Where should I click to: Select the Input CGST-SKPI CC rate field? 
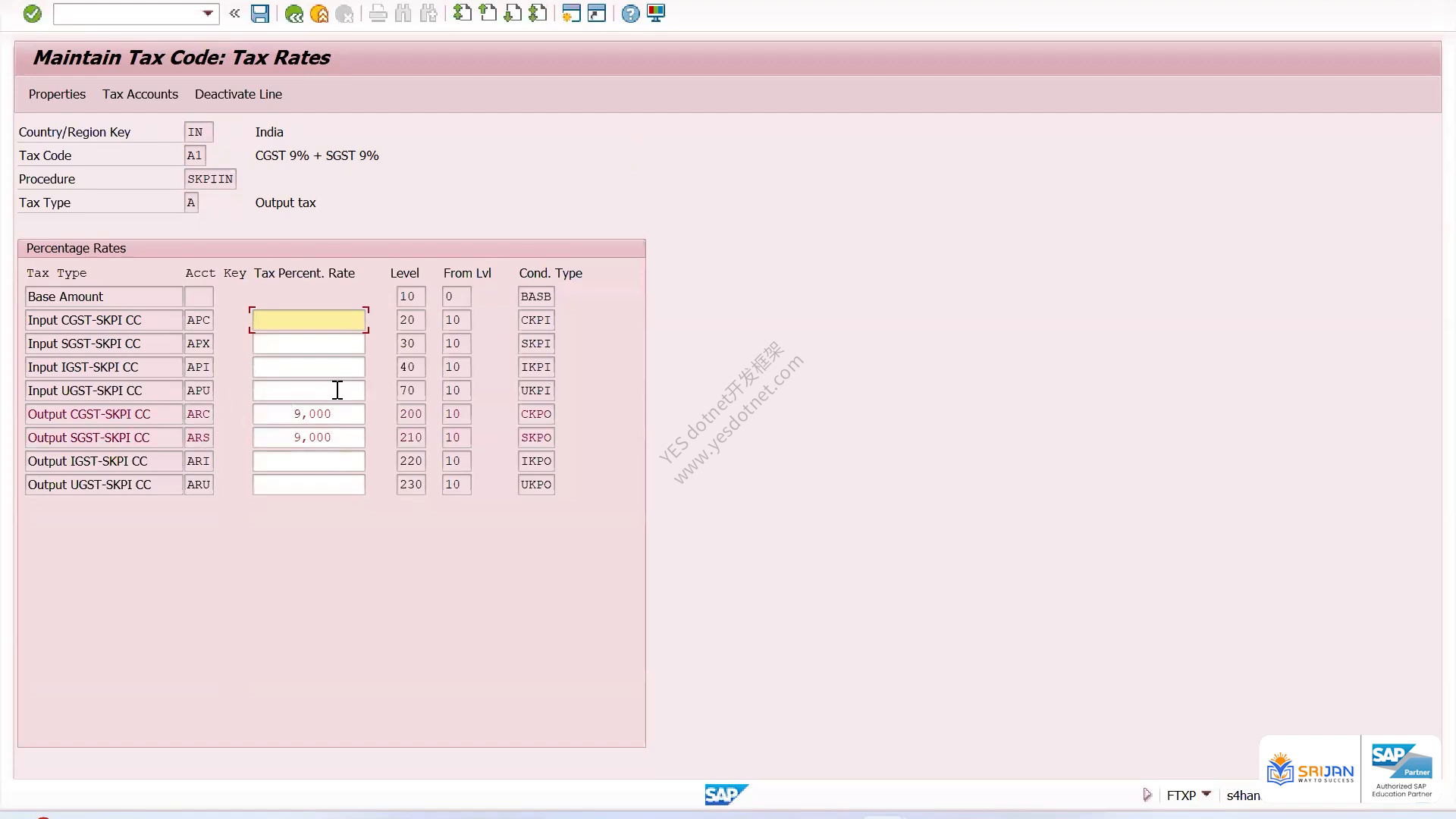tap(309, 320)
